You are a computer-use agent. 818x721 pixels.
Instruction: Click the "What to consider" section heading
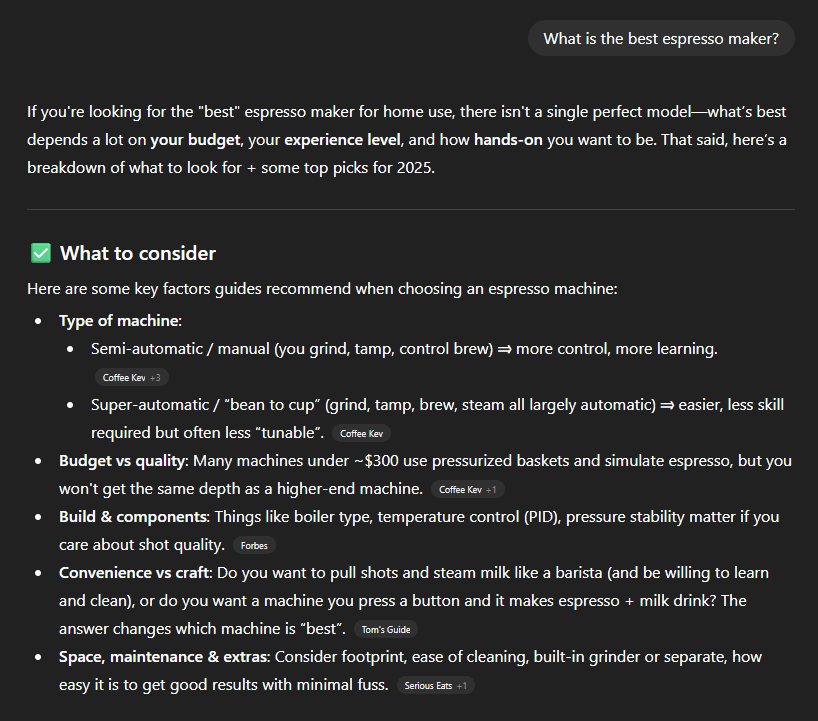pos(137,253)
